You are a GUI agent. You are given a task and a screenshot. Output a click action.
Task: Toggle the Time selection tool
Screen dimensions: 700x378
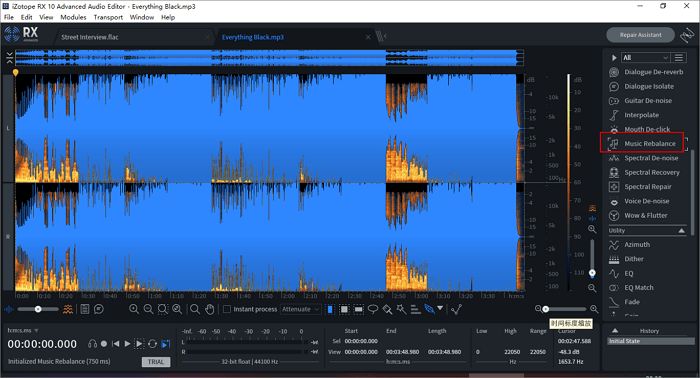pos(330,309)
